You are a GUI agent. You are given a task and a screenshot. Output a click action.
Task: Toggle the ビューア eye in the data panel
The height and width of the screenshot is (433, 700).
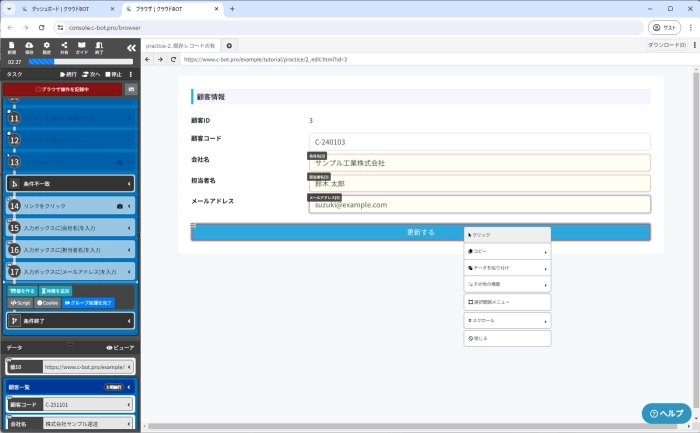[x=120, y=347]
